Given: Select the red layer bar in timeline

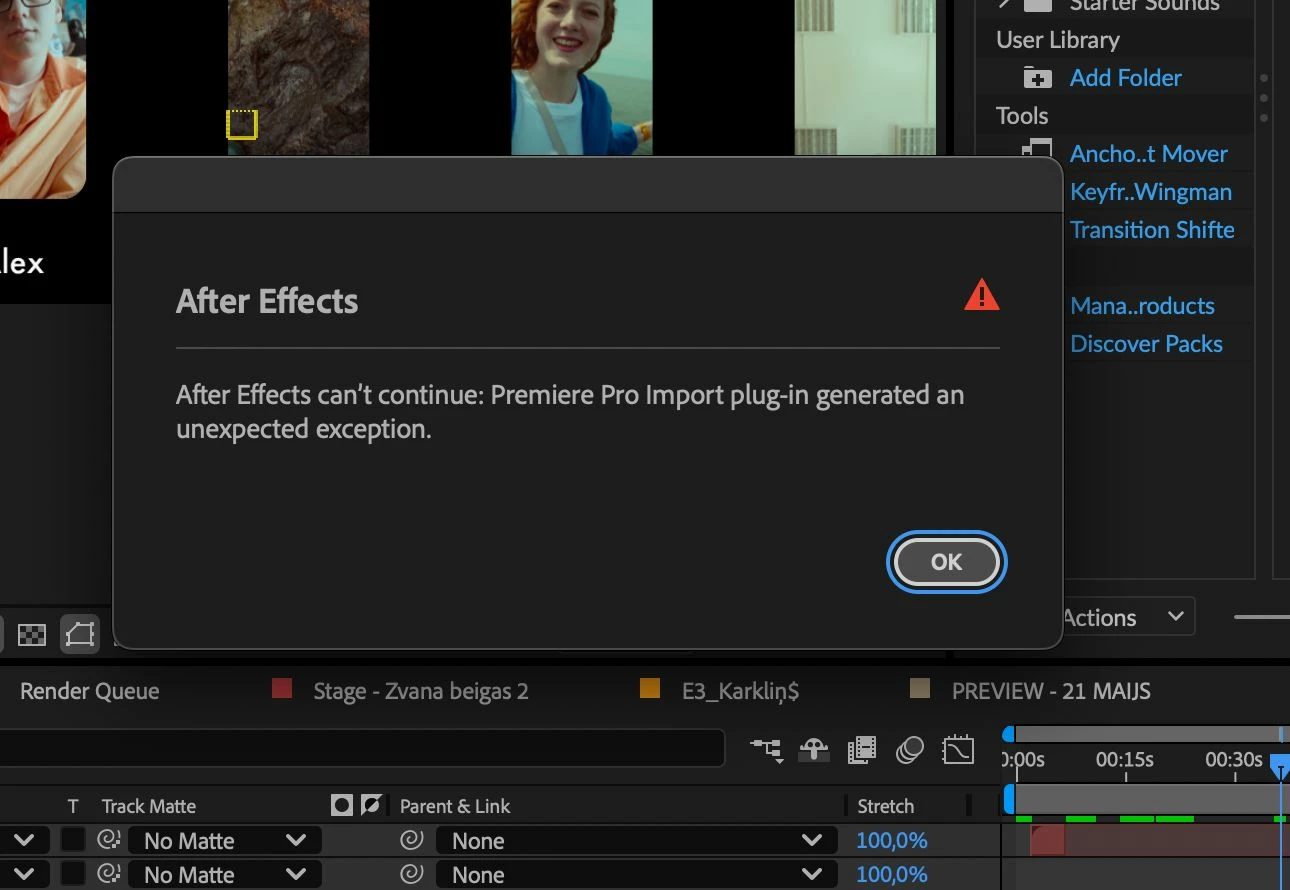Looking at the screenshot, I should [1158, 840].
